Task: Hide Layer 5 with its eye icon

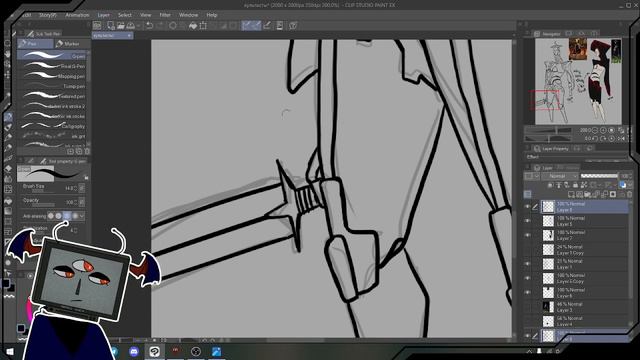Action: click(527, 221)
